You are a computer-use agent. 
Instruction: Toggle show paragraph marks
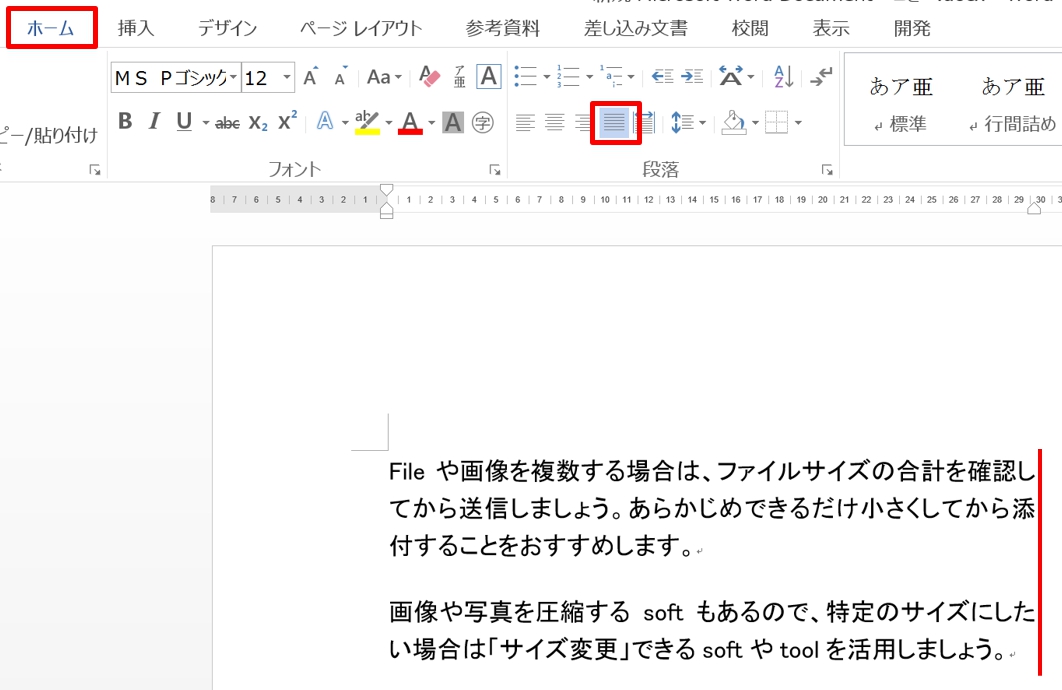[x=822, y=77]
